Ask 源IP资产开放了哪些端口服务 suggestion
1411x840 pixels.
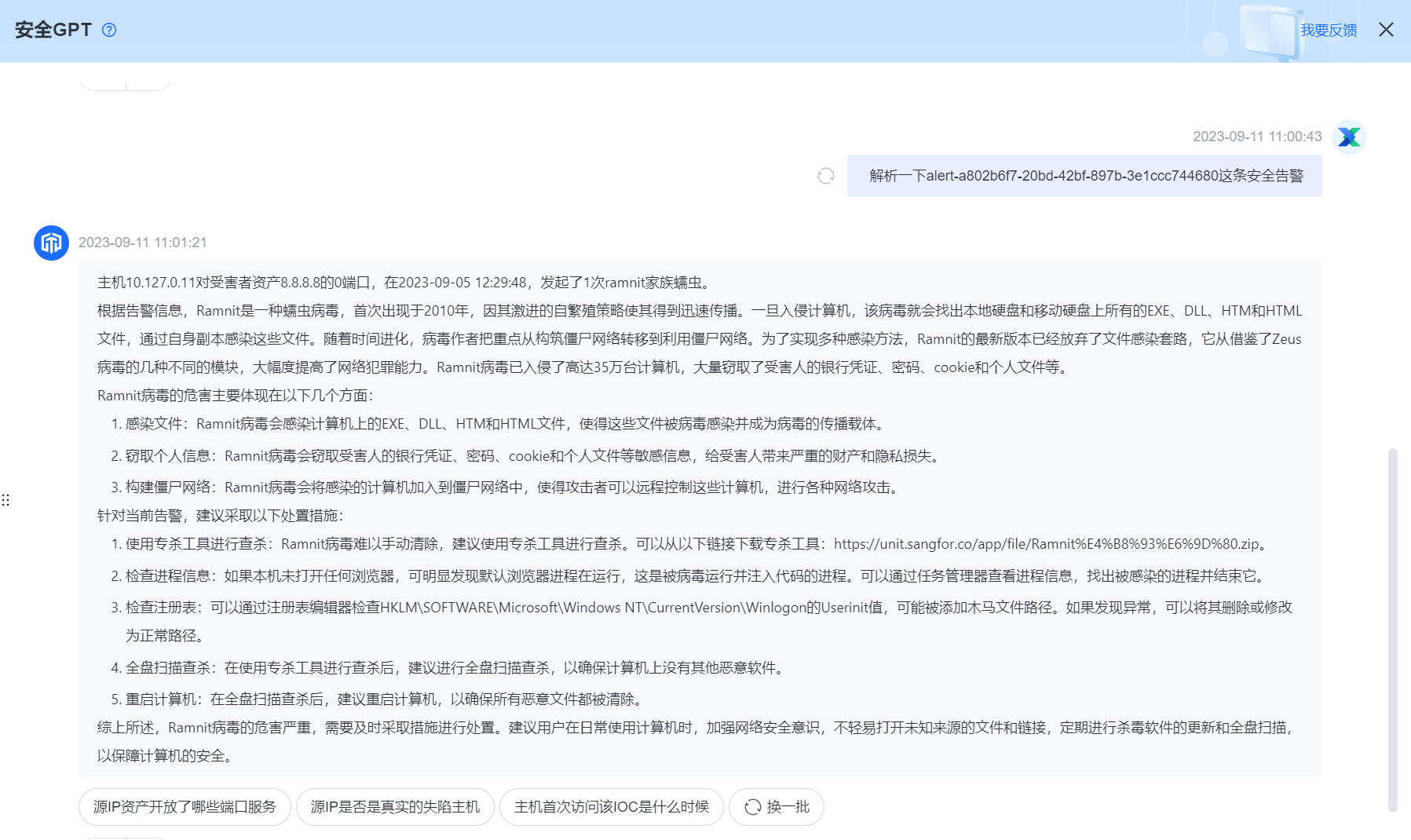(184, 806)
